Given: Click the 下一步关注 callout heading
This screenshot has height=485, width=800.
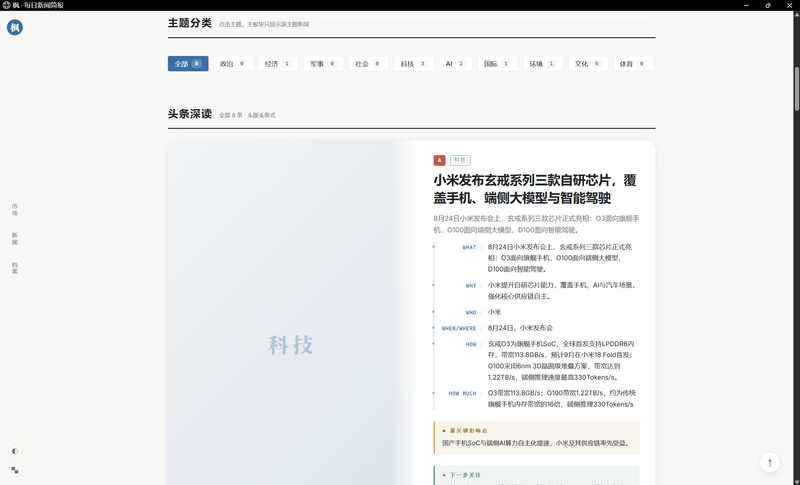Looking at the screenshot, I should [465, 475].
